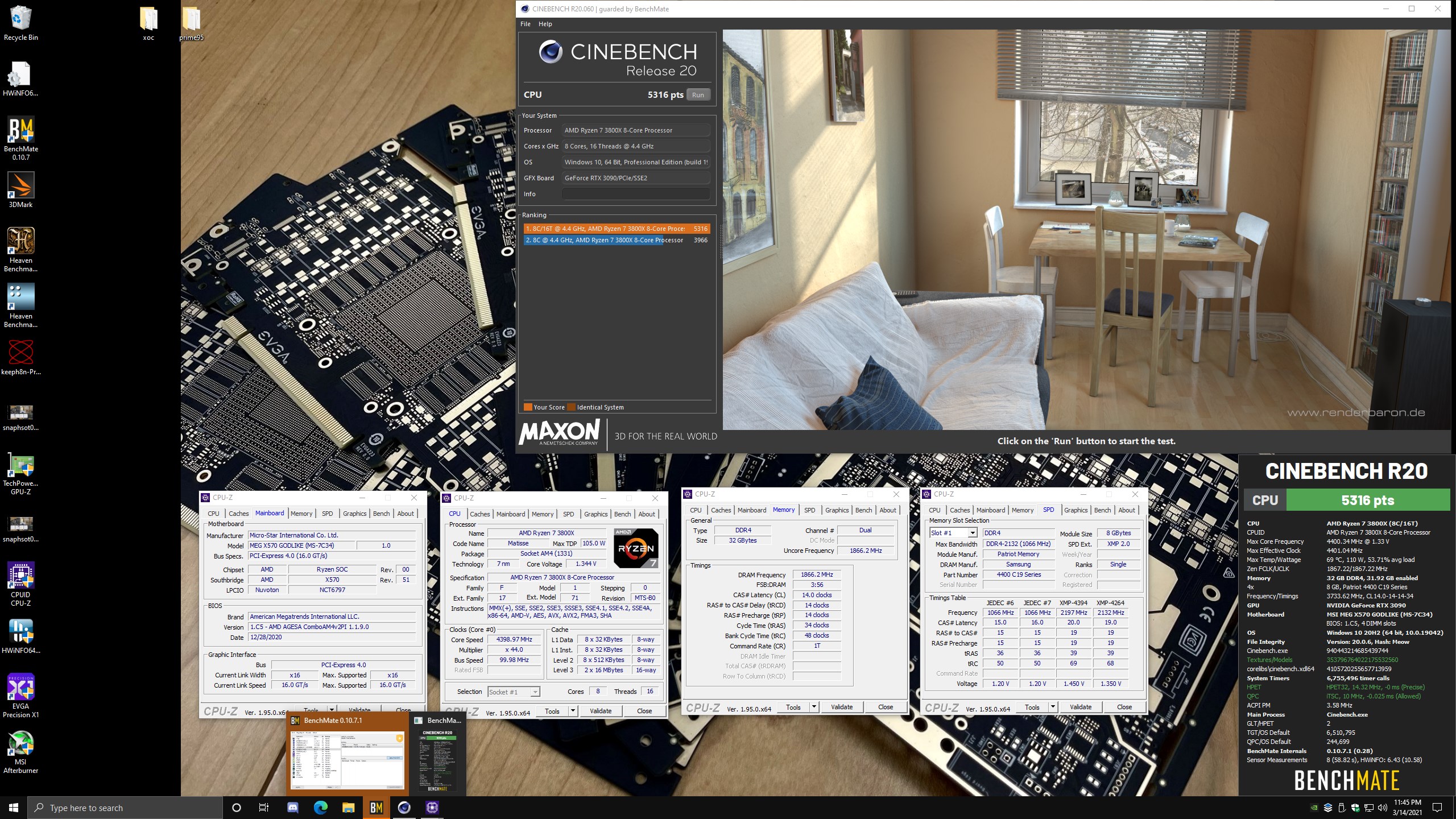Viewport: 1456px width, 819px height.
Task: Select the BenchMa... Cinebench R20 thumbnail preview
Action: (x=437, y=754)
